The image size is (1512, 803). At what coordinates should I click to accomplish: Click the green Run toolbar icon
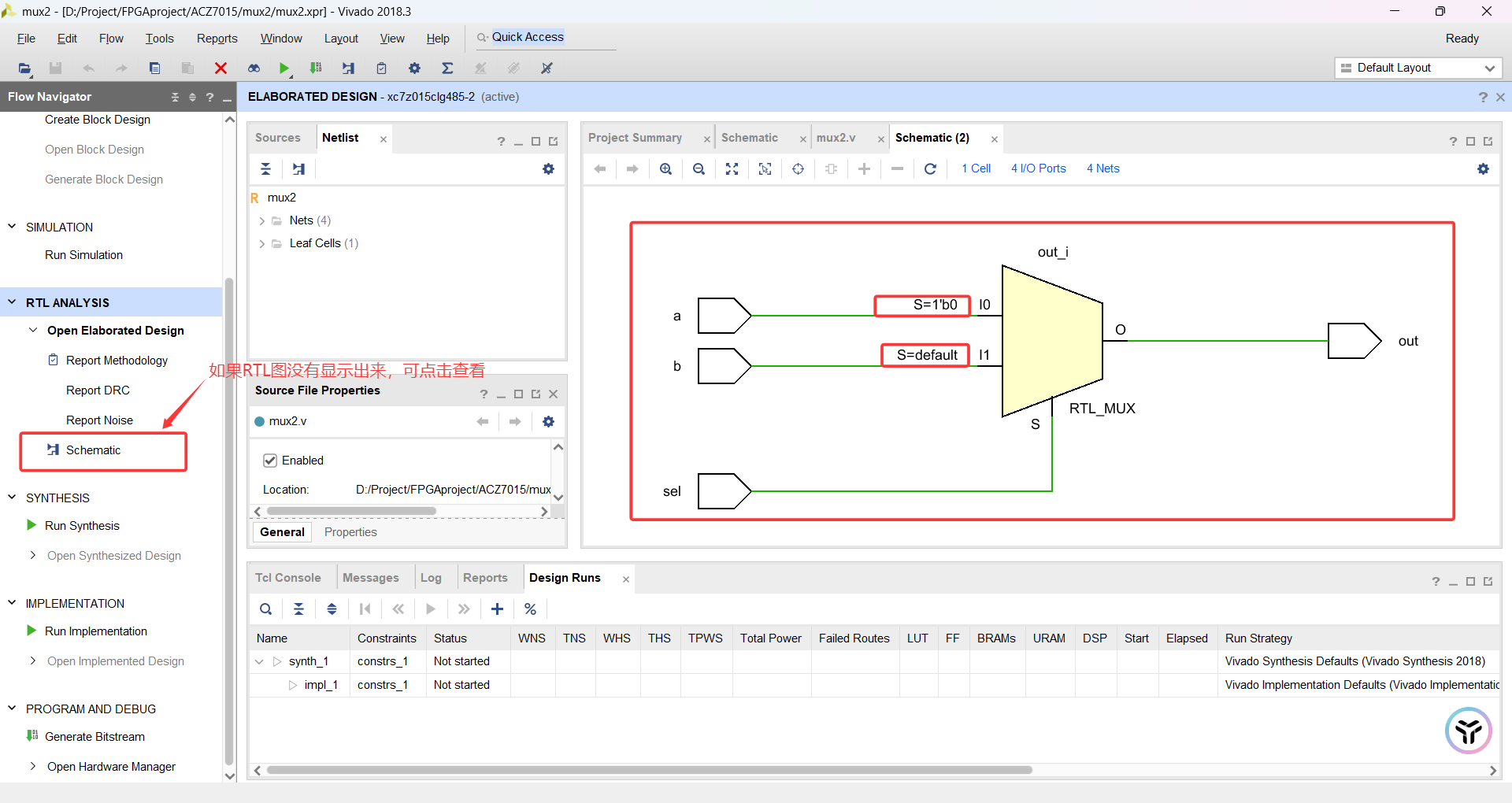284,68
